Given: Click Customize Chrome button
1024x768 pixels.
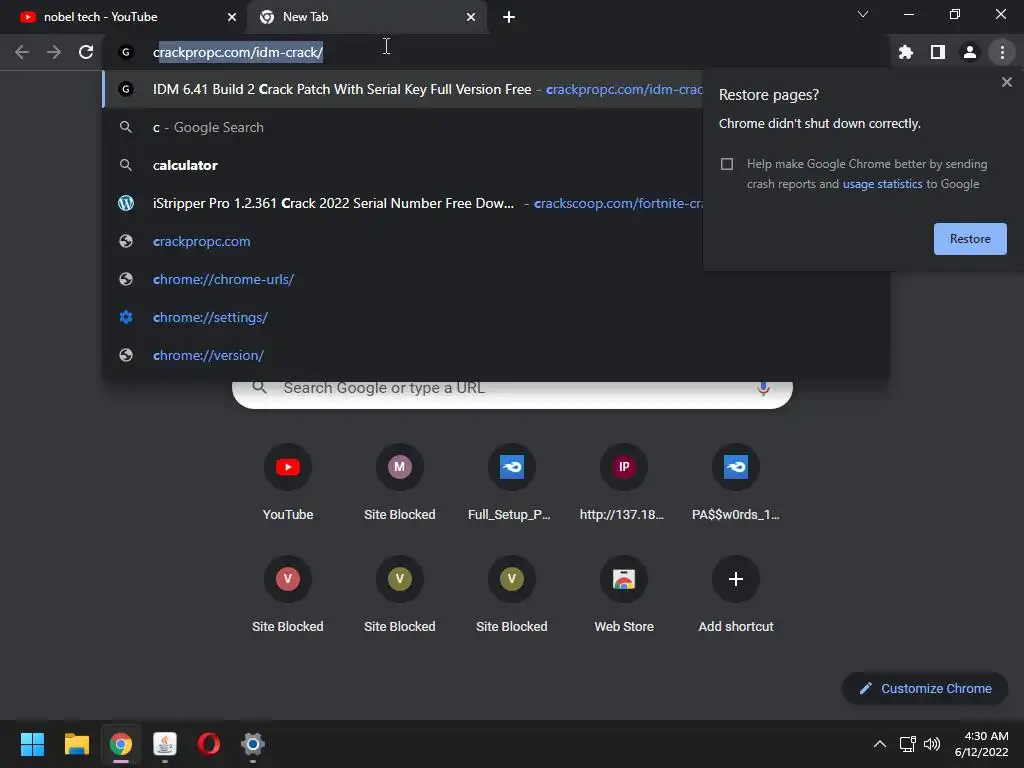Looking at the screenshot, I should [x=925, y=688].
